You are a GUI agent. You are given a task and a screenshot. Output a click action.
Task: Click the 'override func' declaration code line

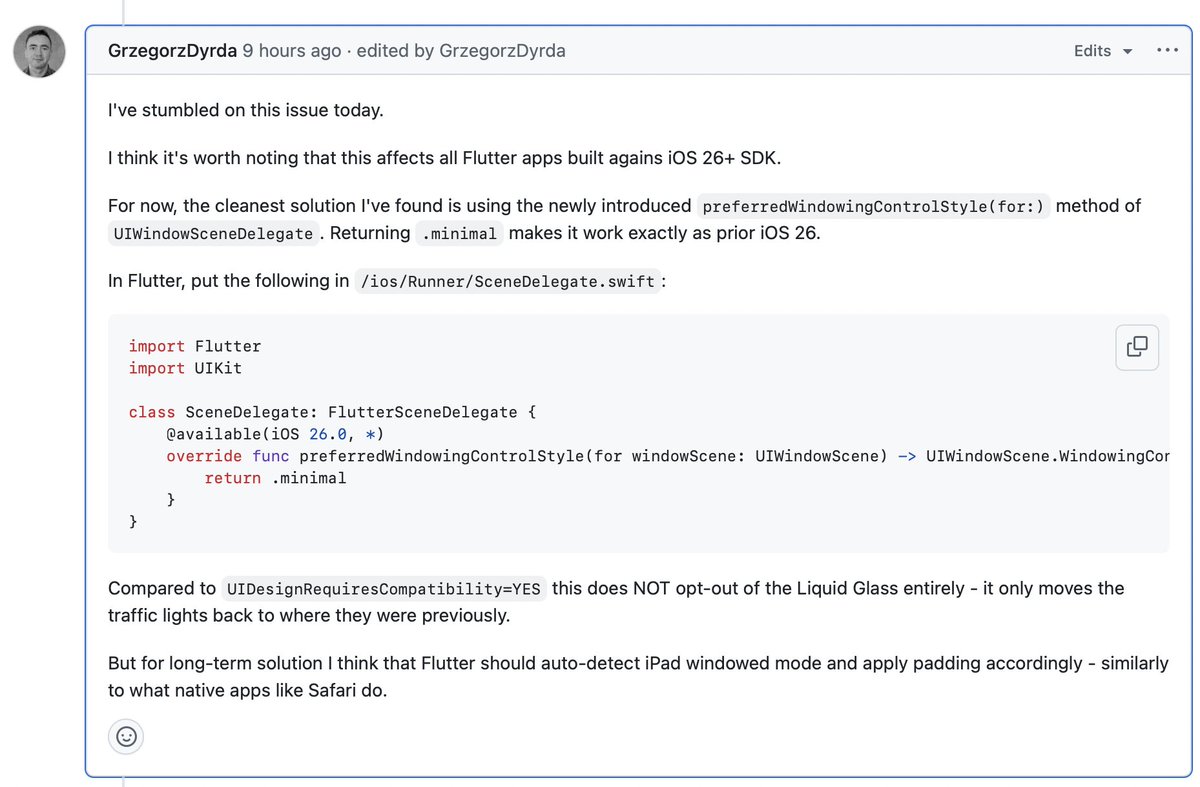click(x=667, y=456)
